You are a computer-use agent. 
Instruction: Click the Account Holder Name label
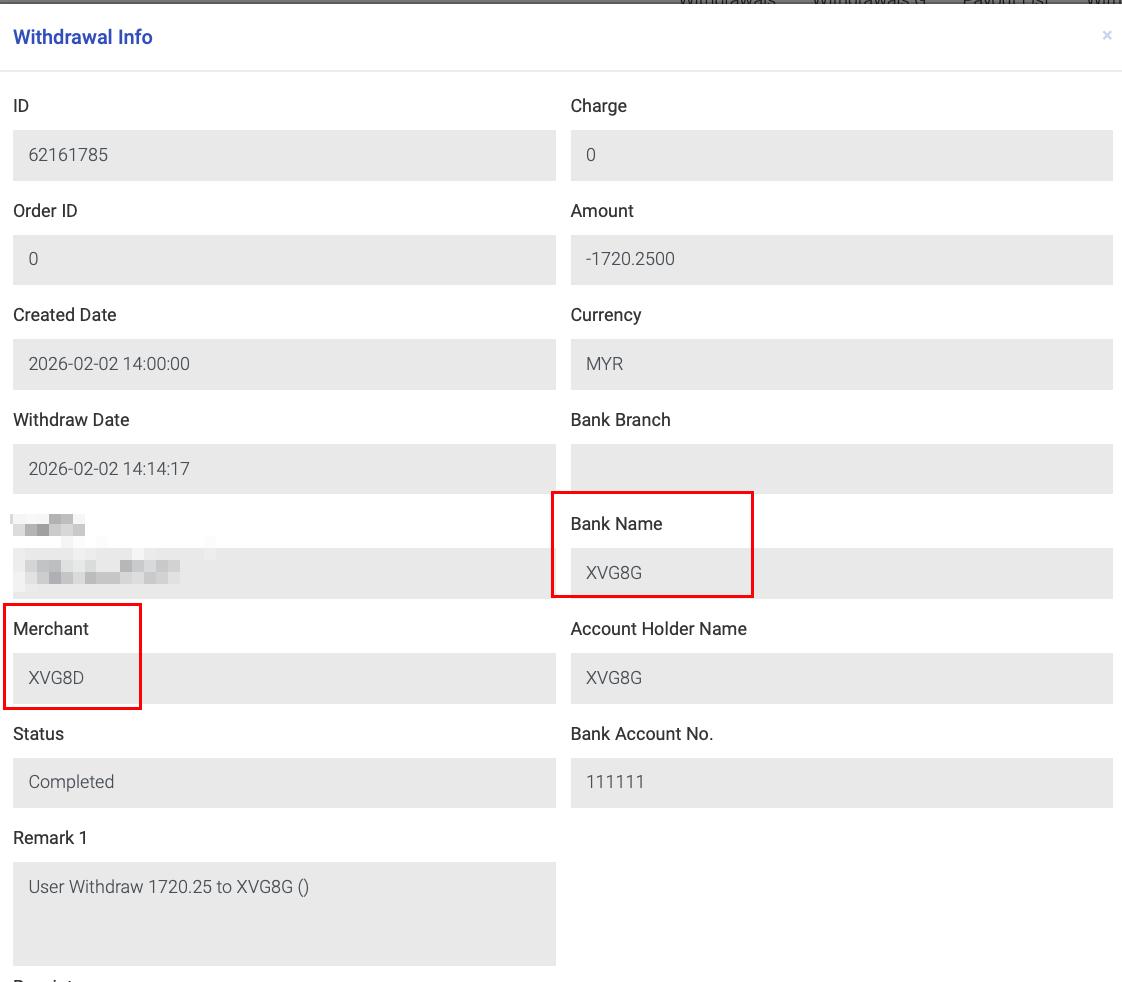coord(658,629)
